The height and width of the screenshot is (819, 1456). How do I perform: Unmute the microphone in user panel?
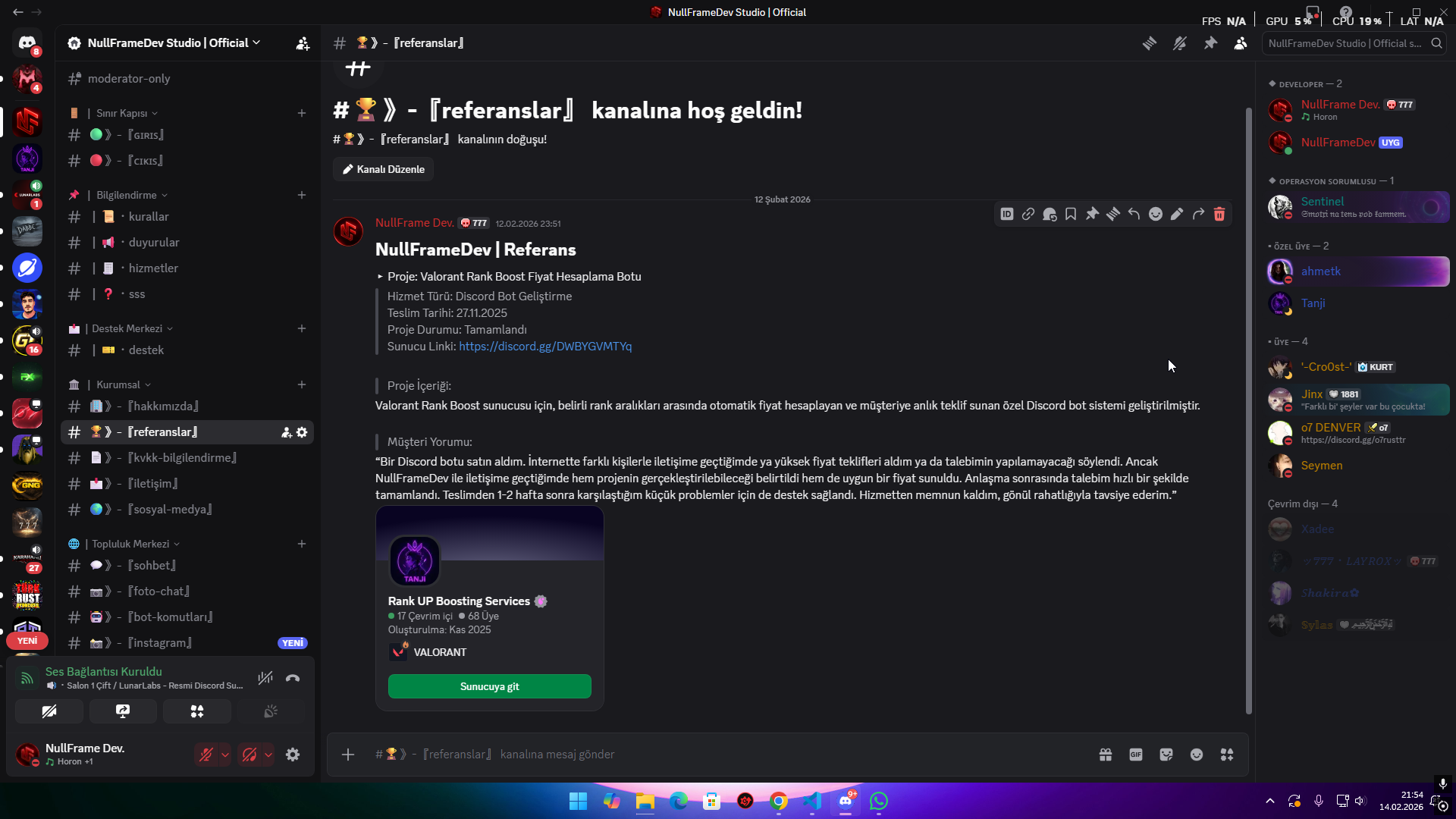pyautogui.click(x=206, y=755)
